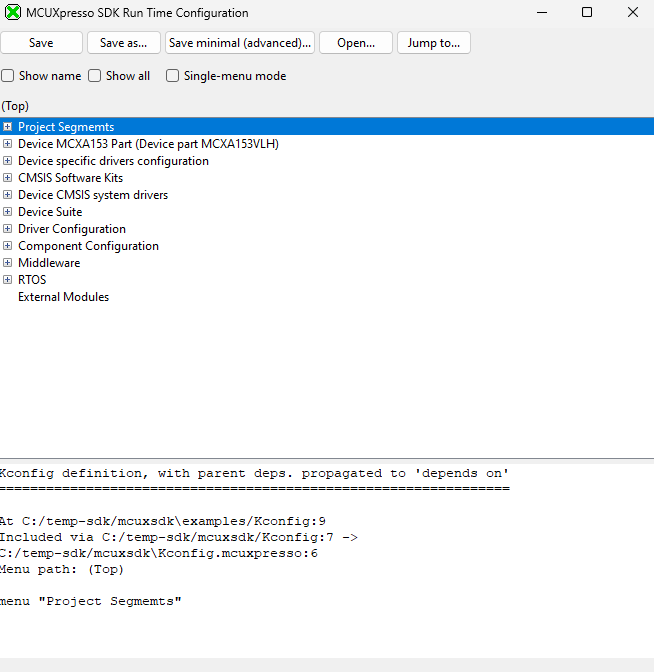Maximize the Run Time Configuration window
The width and height of the screenshot is (654, 672).
click(x=587, y=12)
